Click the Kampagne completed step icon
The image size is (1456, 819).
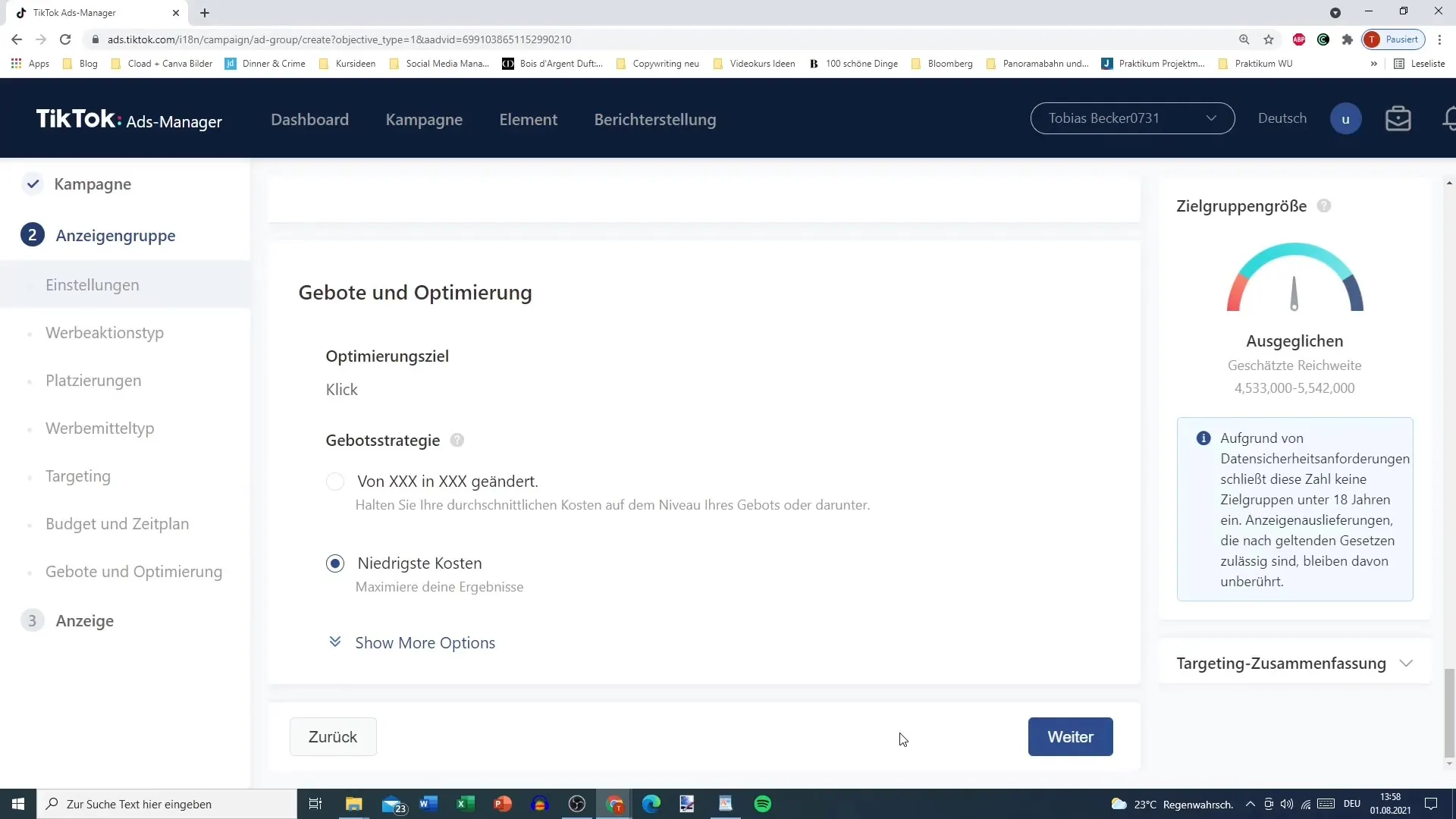point(32,183)
